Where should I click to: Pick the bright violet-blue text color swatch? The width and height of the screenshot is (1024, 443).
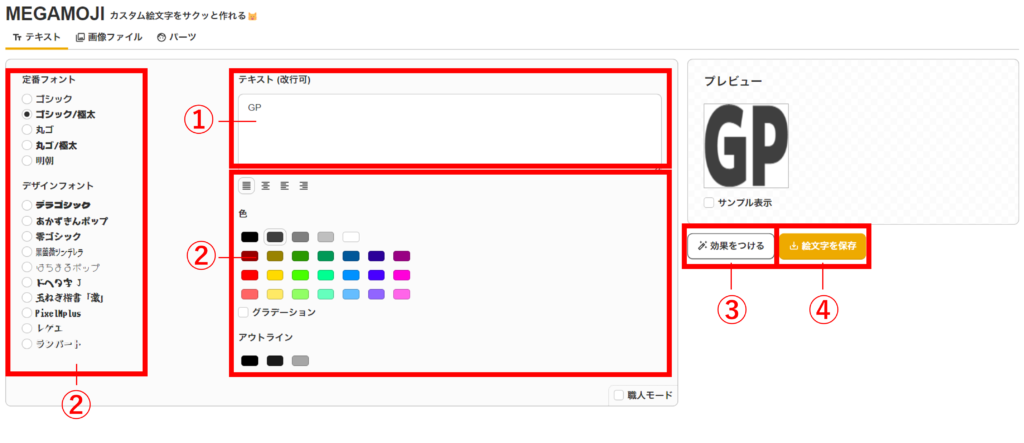[377, 275]
